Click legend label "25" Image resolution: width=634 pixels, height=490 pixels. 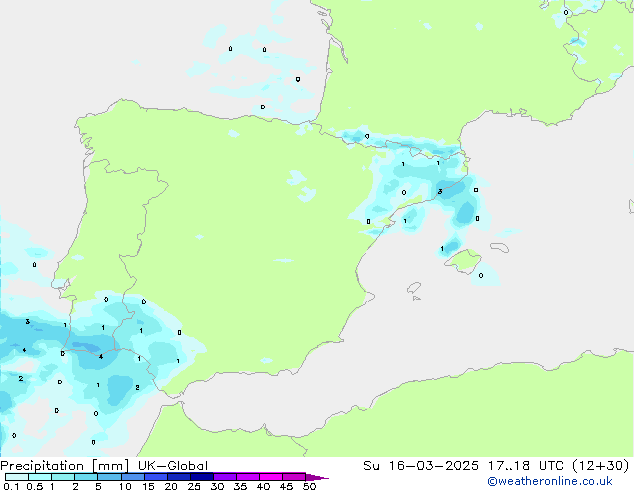point(194,486)
